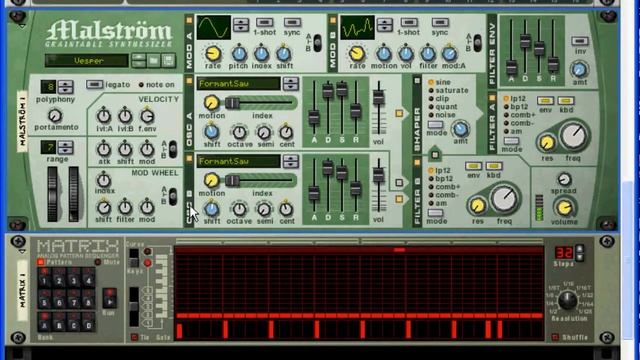Viewport: 640px width, 360px height.
Task: Select Matrix bank D button
Action: (88, 322)
